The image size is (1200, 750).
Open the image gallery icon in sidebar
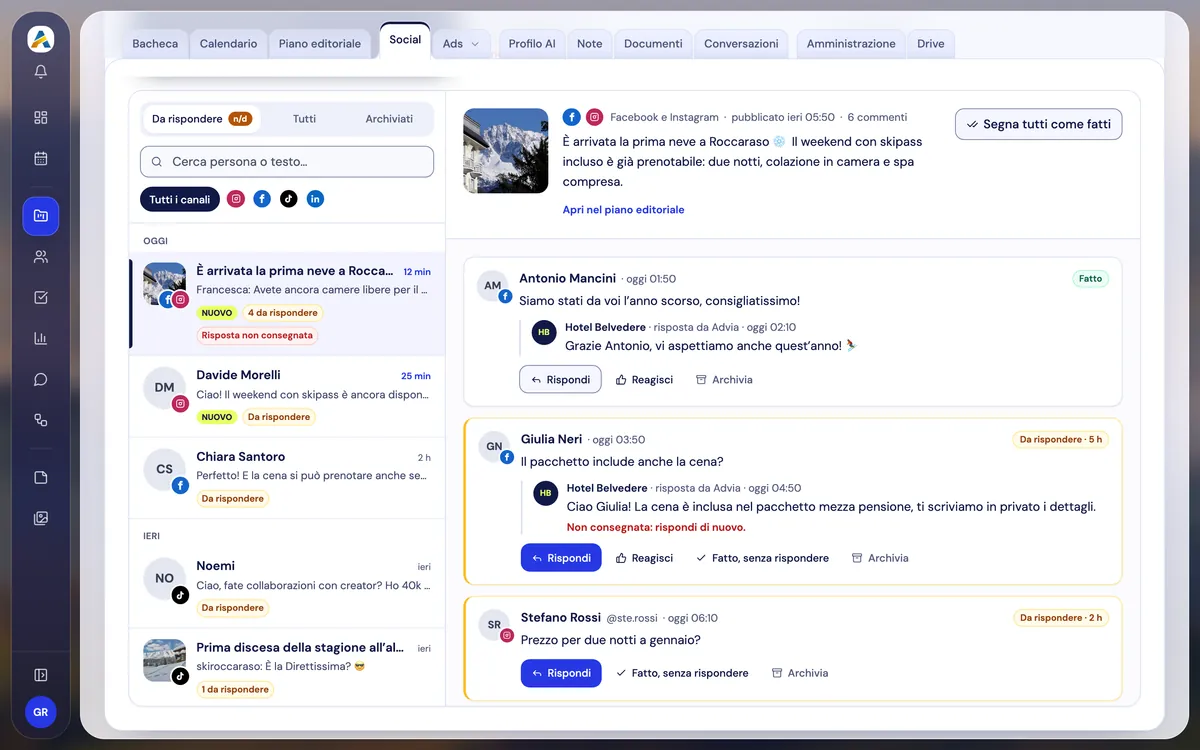click(x=41, y=518)
